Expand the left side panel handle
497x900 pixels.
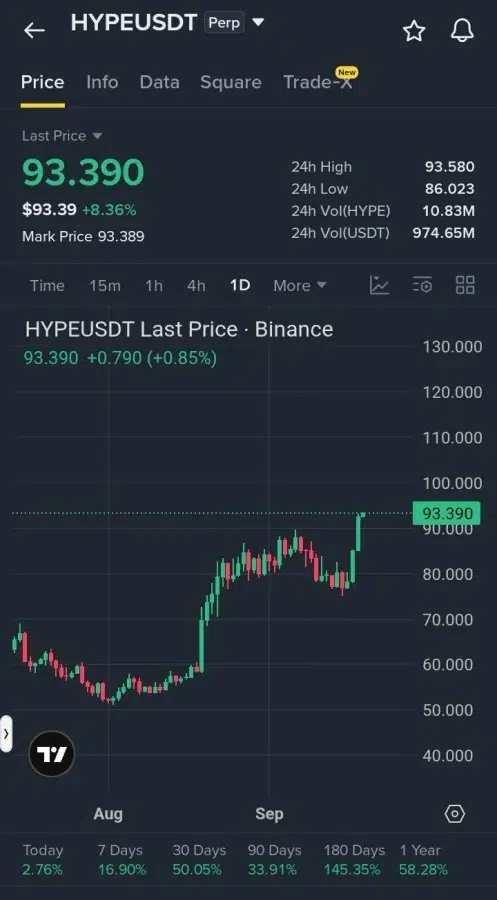(6, 733)
